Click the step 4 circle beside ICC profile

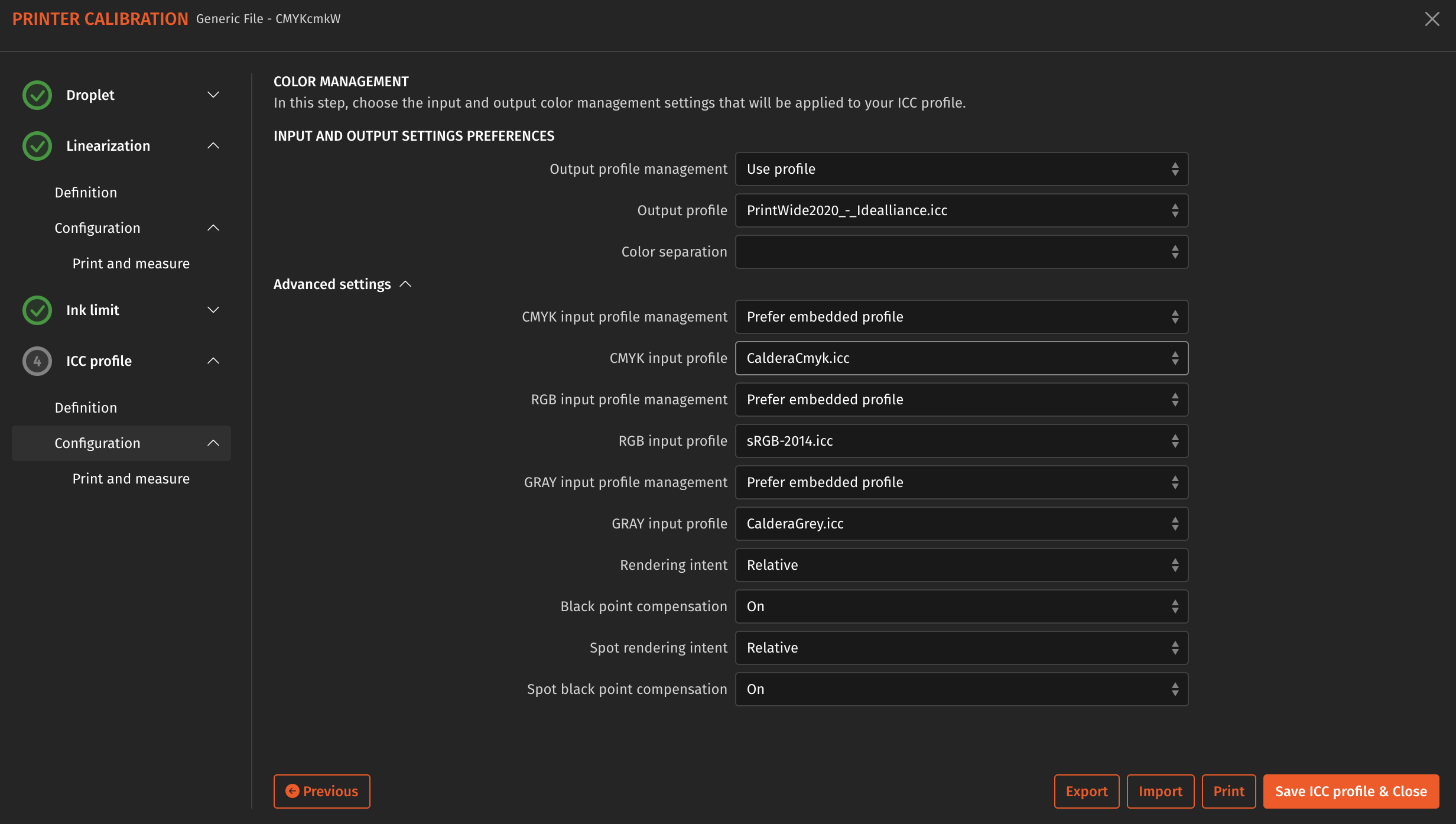tap(37, 361)
